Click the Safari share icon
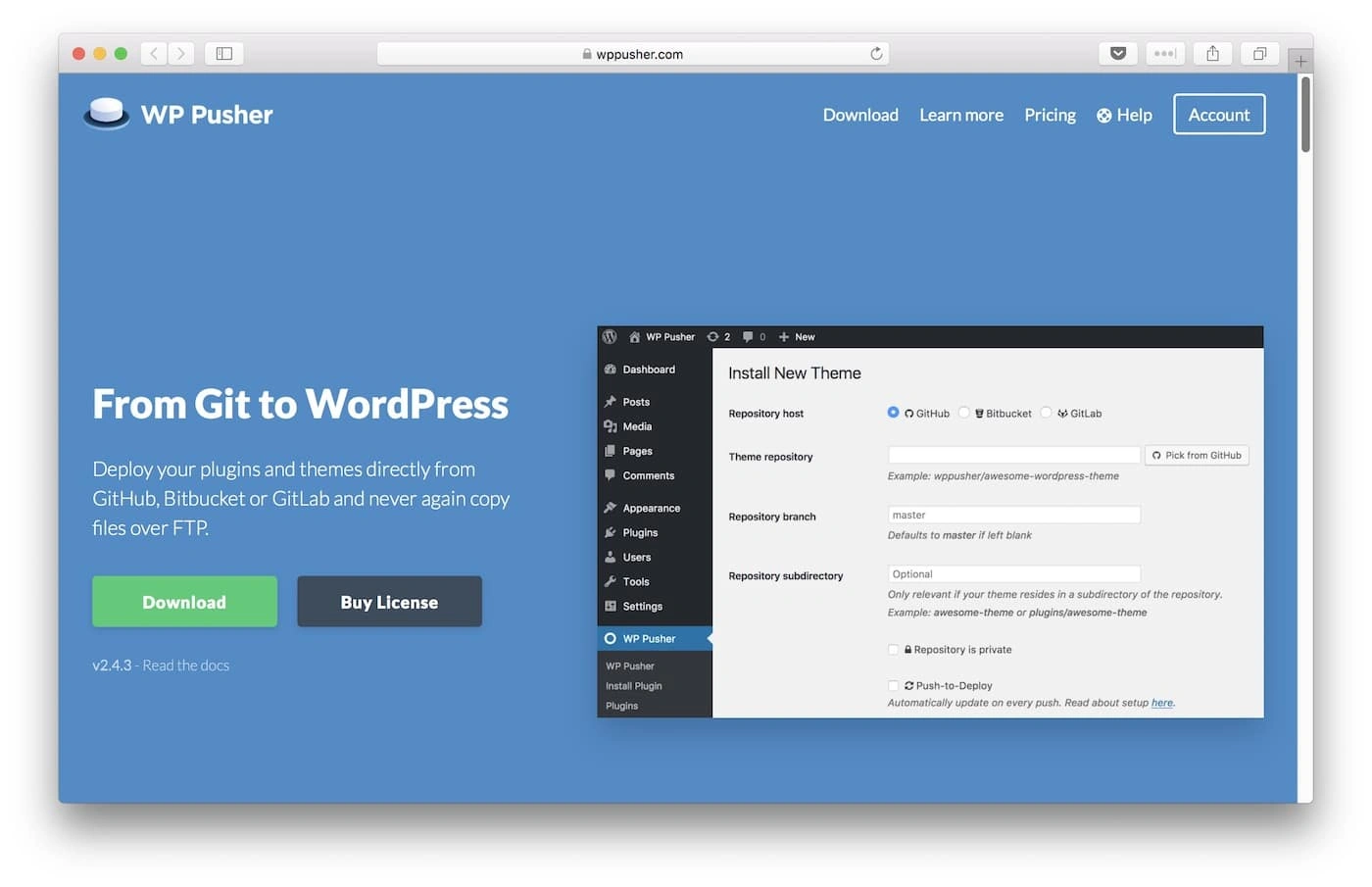The image size is (1372, 887). click(x=1212, y=54)
